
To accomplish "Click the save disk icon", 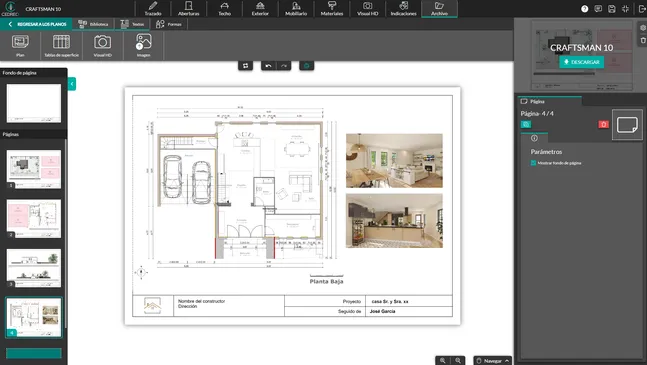I will [x=612, y=9].
